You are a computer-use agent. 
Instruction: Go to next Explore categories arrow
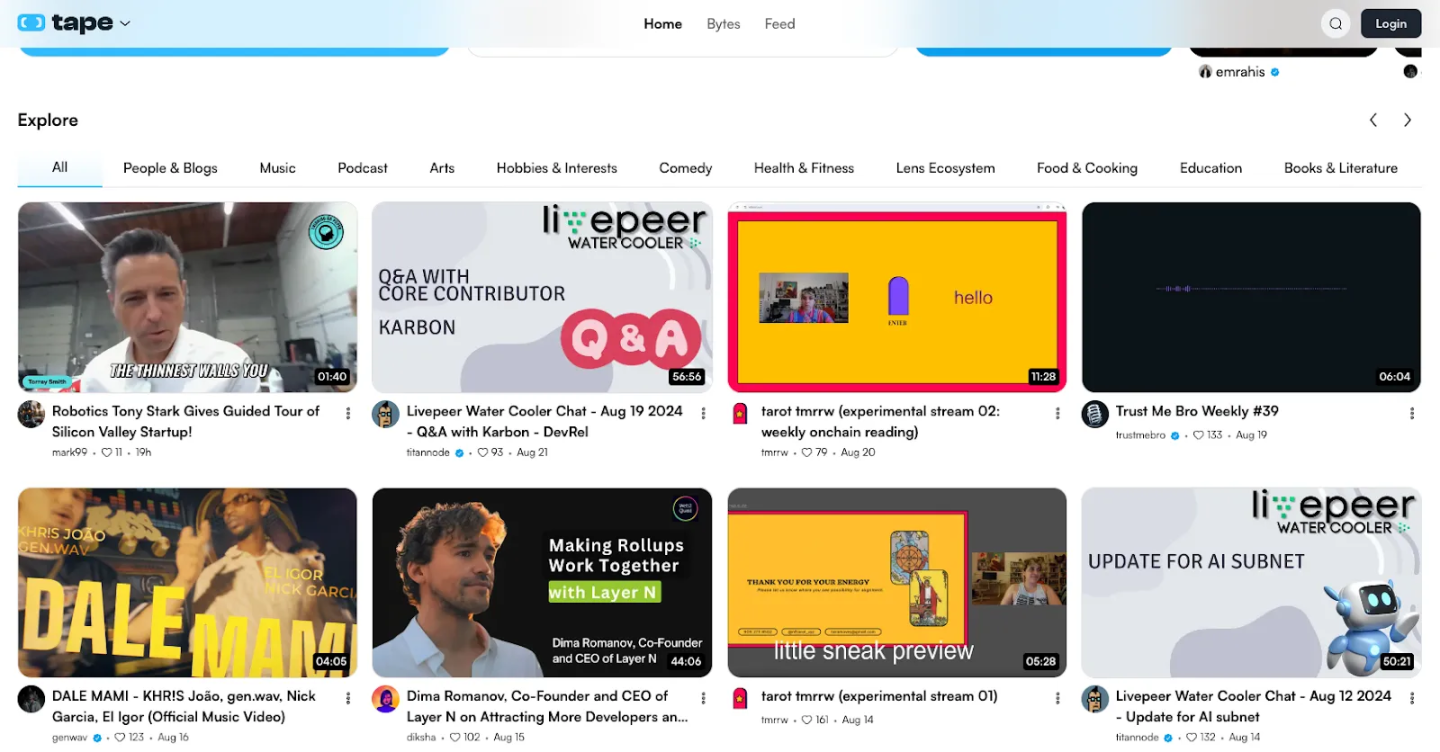[1407, 120]
